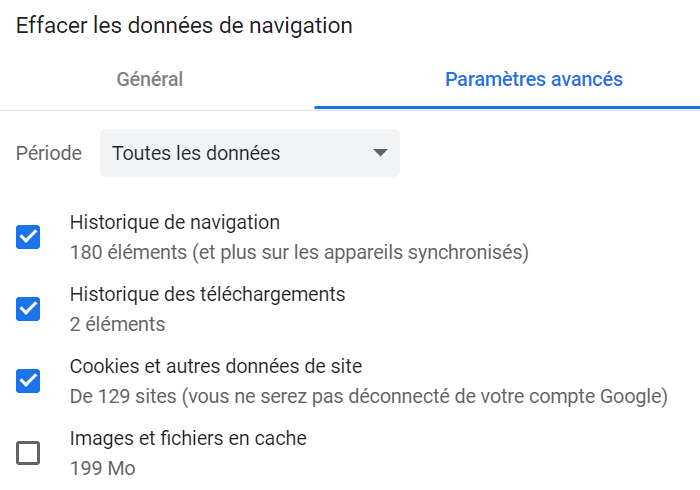This screenshot has width=700, height=490.
Task: Click the Images et fichiers en cache label
Action: tap(188, 438)
